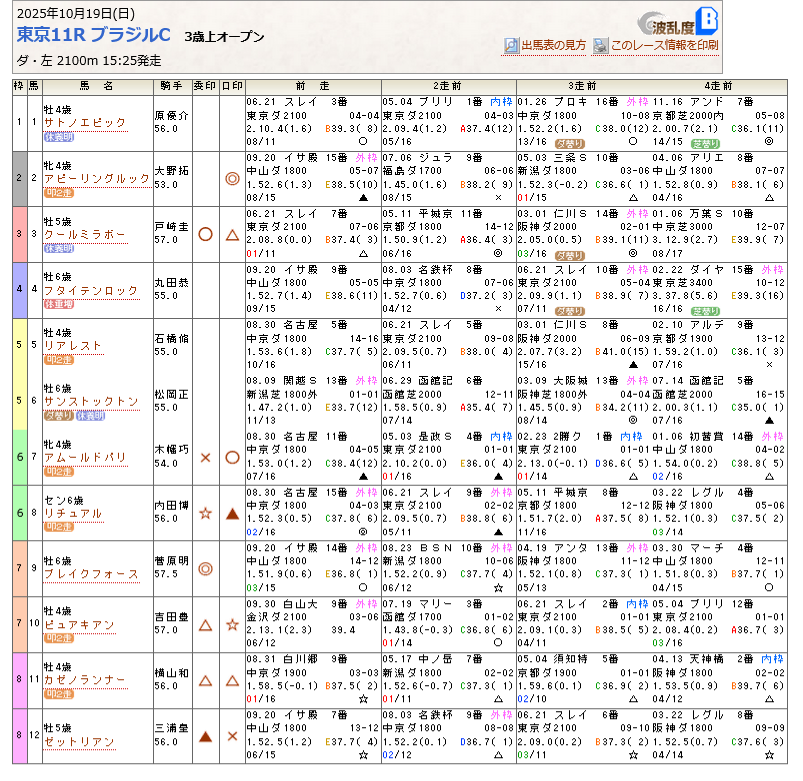Open the このレース情報を印刷 link
This screenshot has width=803, height=781.
[x=664, y=46]
